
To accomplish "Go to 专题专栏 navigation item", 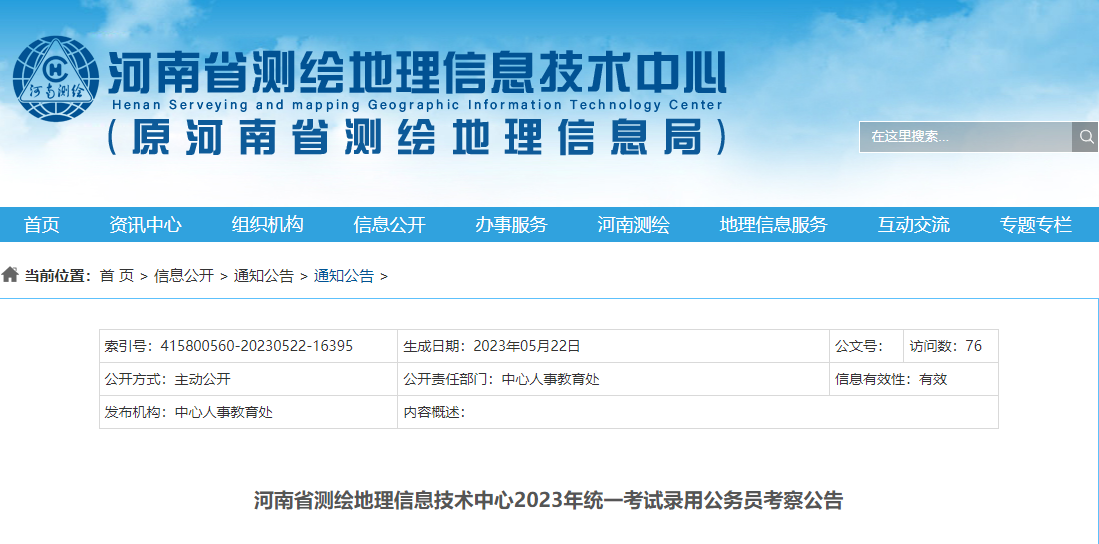I will tap(1036, 225).
